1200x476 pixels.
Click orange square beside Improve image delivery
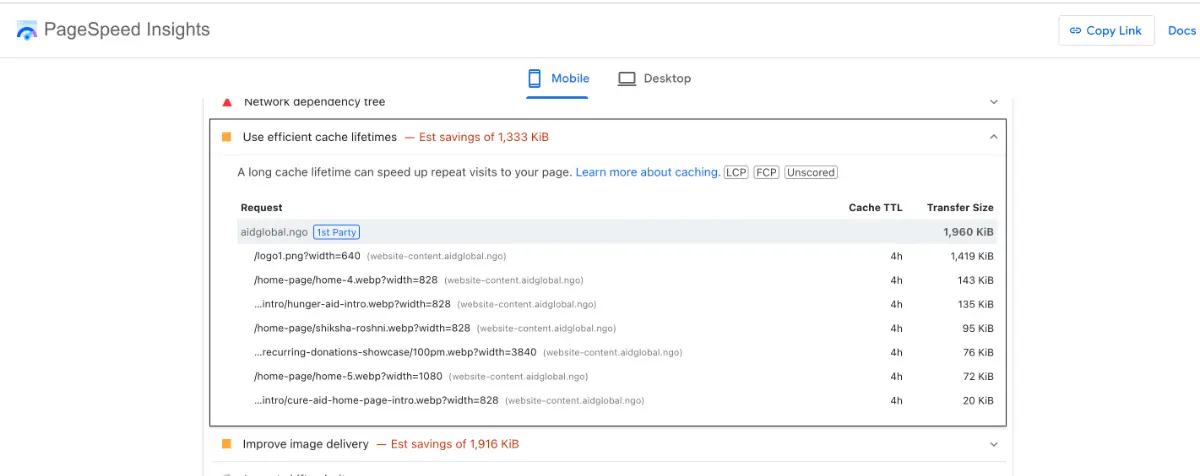(x=227, y=444)
